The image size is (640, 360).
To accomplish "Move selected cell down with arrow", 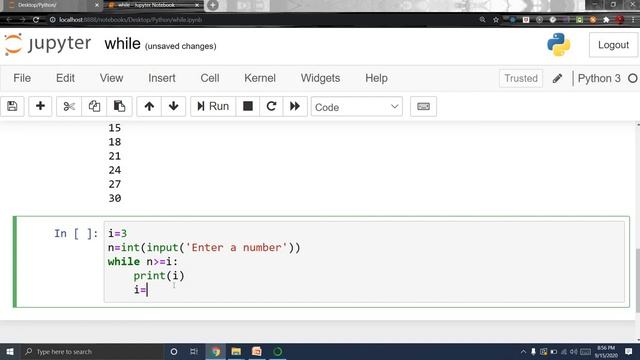I will tap(173, 107).
